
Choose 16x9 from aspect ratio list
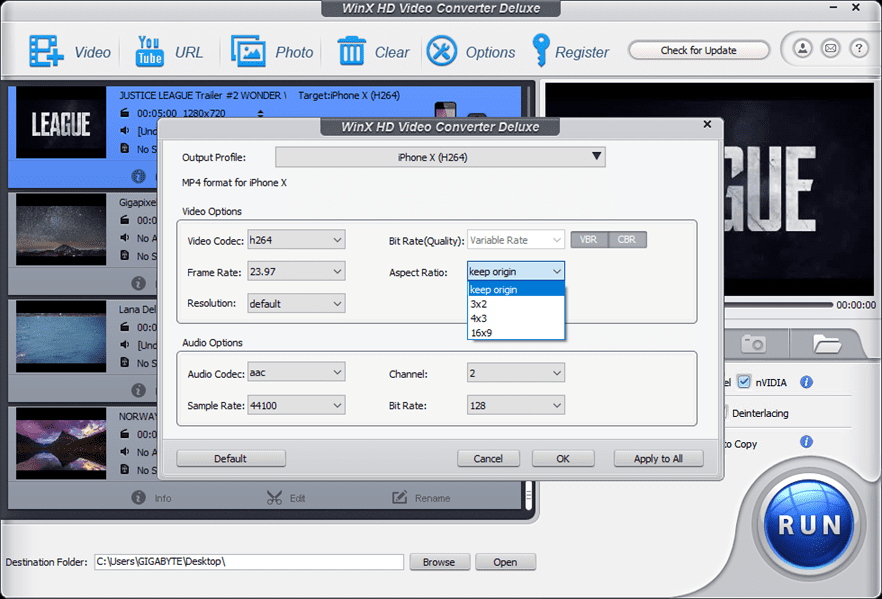click(x=481, y=333)
